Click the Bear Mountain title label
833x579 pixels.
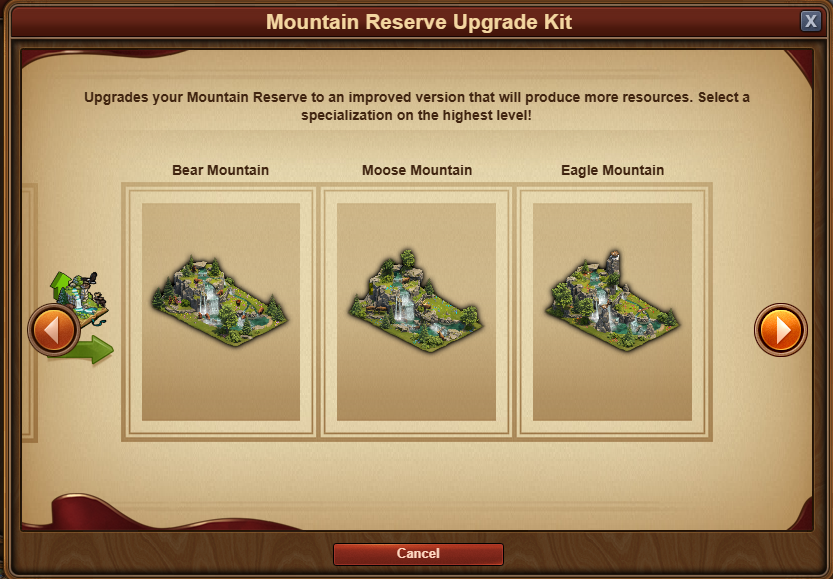pos(220,170)
